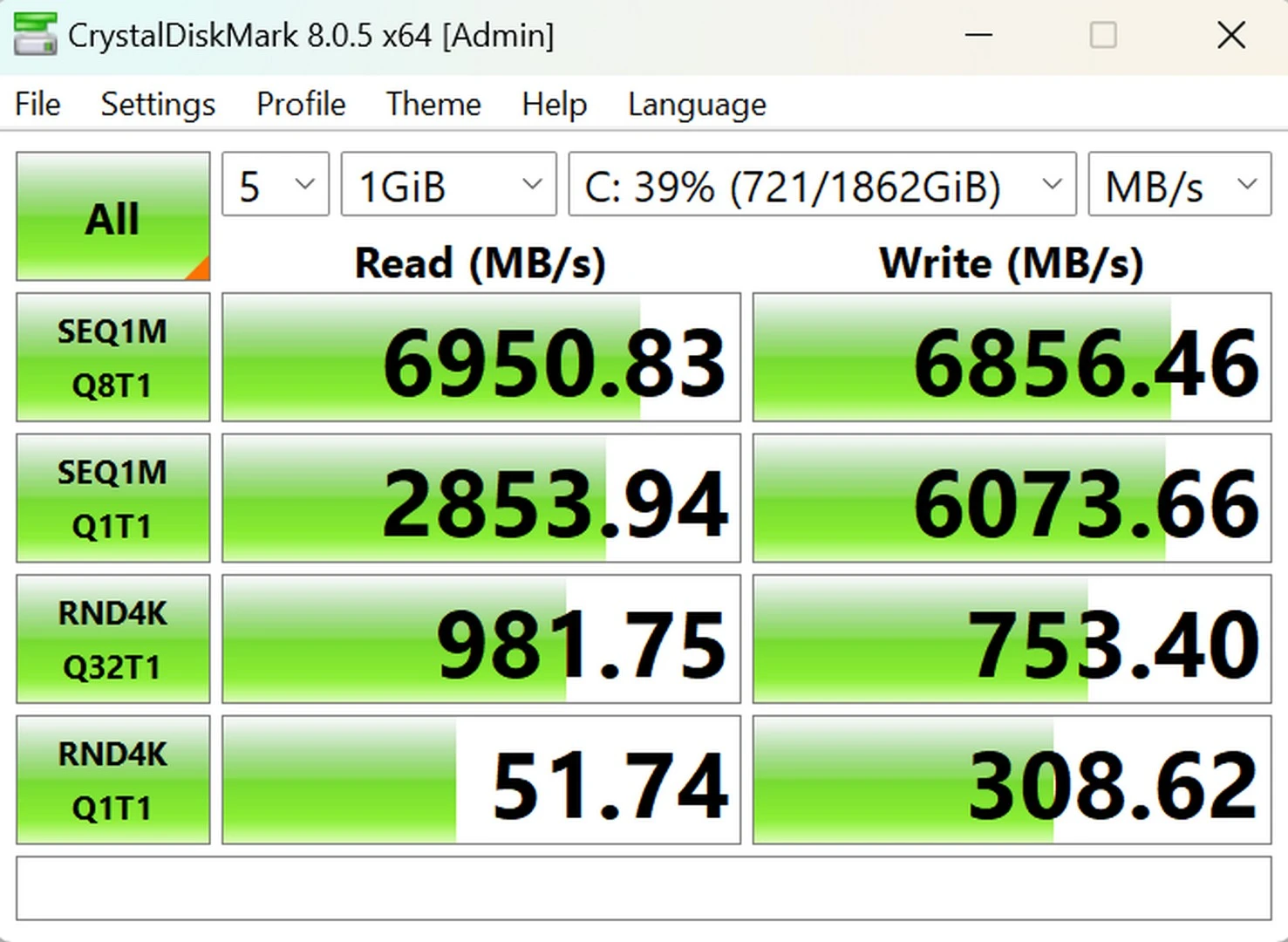Click the CrystalDiskMark app icon in title bar

tap(35, 35)
